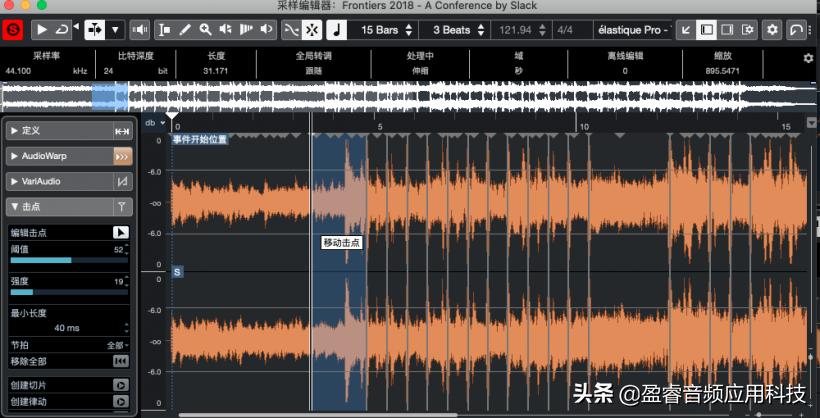Adjust the 阈值 value 52 stepper
Viewport: 820px width, 418px height.
126,250
